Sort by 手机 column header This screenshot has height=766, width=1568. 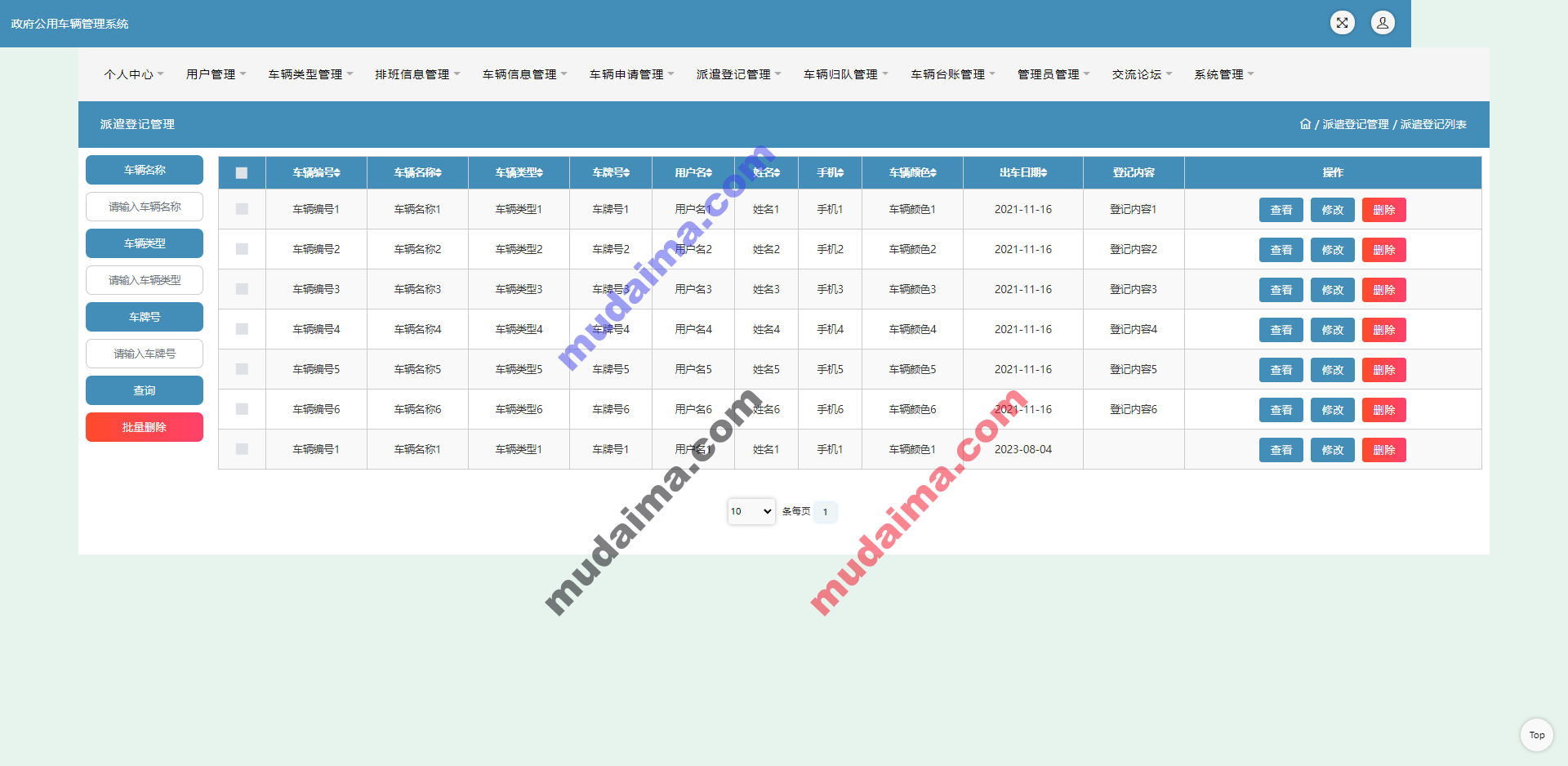[x=830, y=172]
